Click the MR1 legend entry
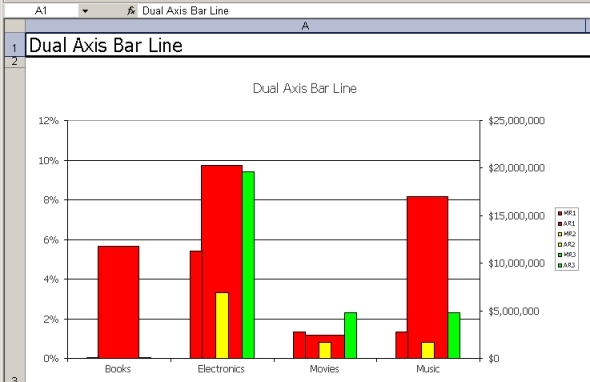The image size is (590, 382). pyautogui.click(x=567, y=213)
